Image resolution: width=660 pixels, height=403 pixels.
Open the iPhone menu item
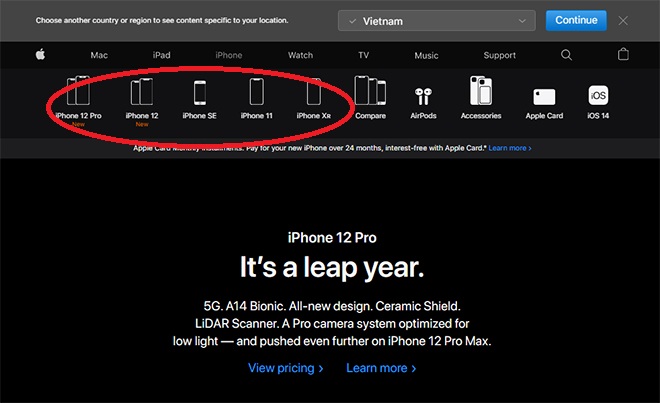pos(229,55)
